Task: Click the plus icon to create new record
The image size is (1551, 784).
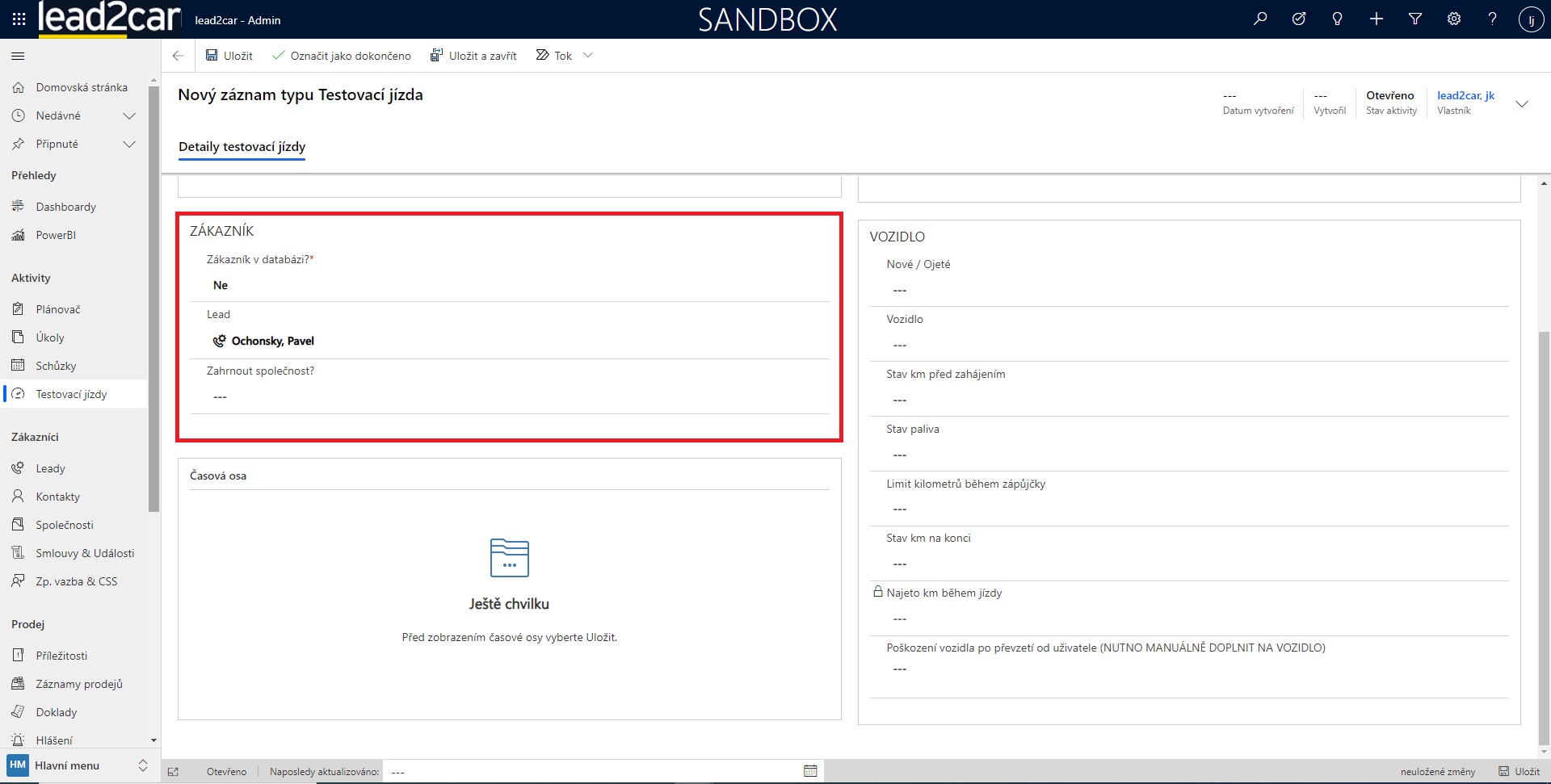Action: [x=1377, y=19]
